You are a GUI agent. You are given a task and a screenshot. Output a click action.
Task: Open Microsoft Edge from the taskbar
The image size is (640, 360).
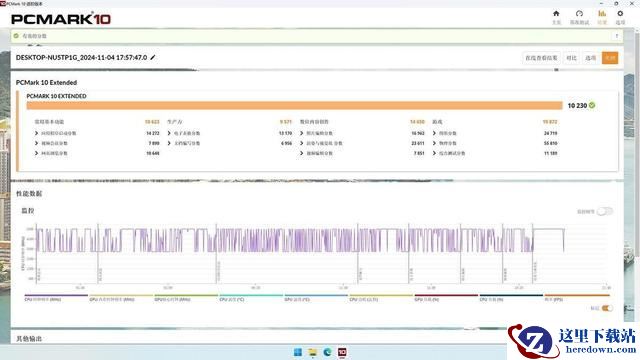click(x=327, y=352)
